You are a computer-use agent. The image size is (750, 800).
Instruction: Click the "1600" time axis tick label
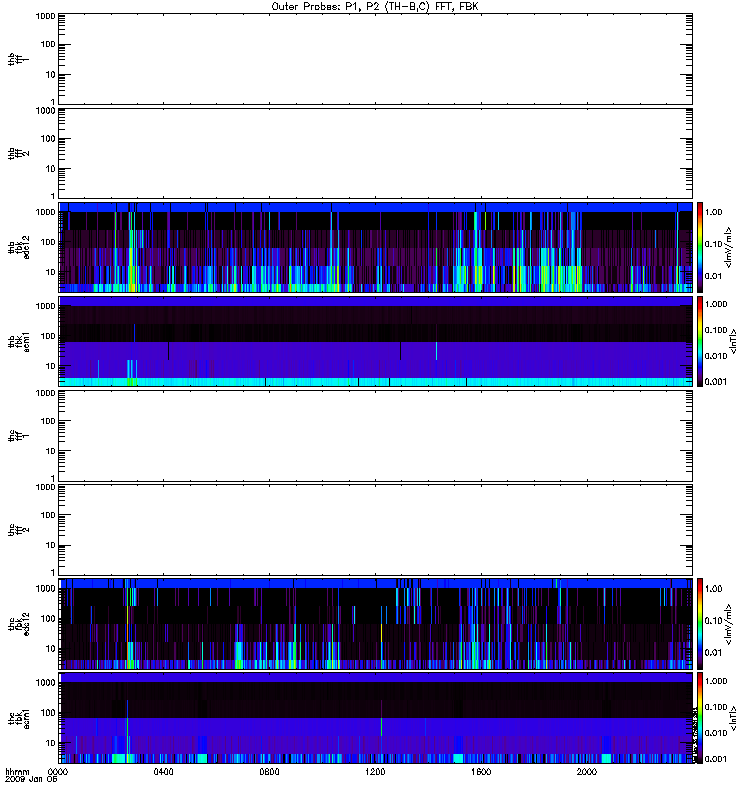coord(481,772)
